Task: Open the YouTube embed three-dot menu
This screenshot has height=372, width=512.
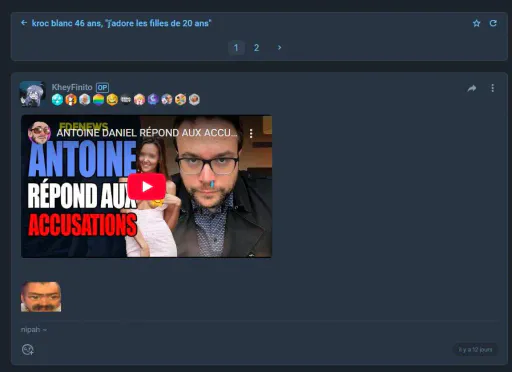Action: [x=251, y=134]
